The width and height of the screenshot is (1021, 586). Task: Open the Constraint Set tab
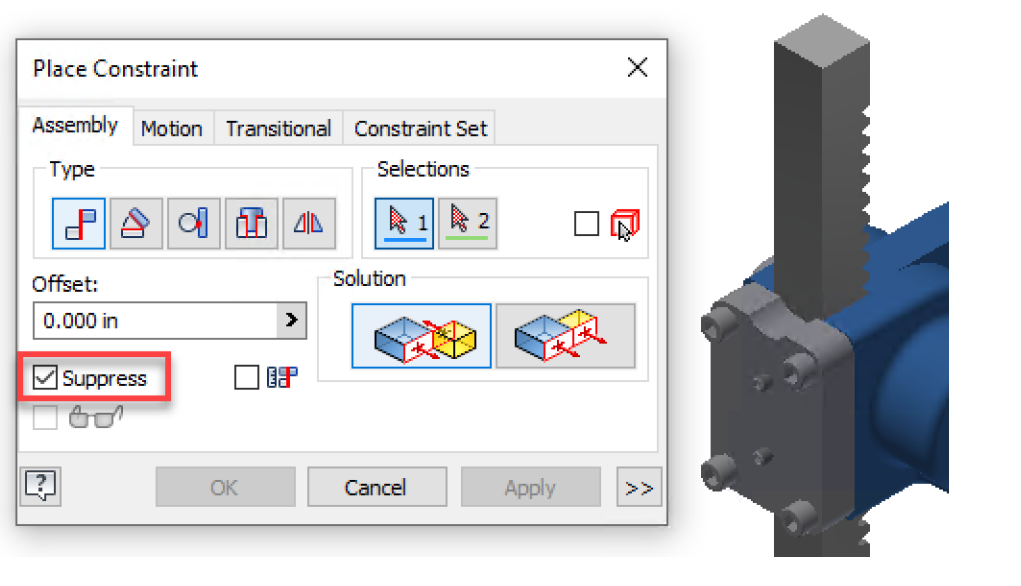421,128
